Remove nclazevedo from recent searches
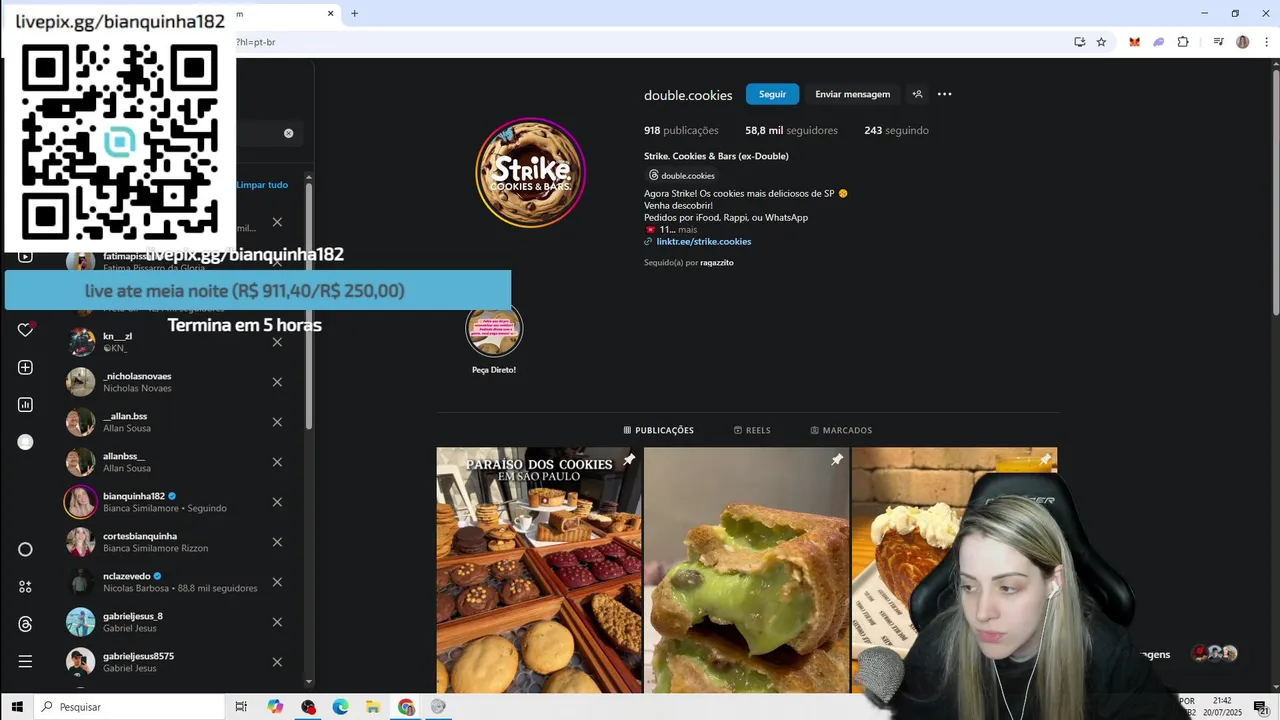This screenshot has width=1280, height=720. (x=277, y=582)
